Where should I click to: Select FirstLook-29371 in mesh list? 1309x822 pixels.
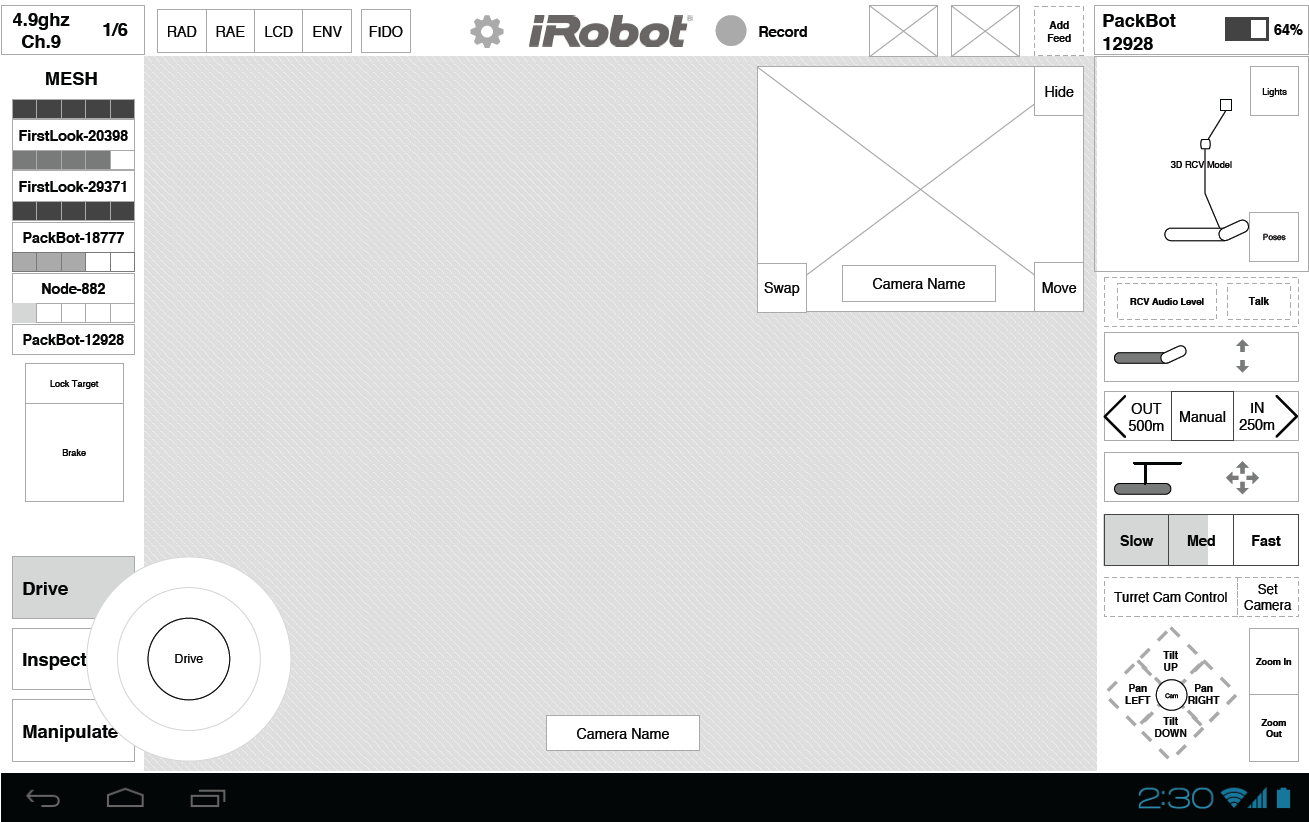[73, 186]
